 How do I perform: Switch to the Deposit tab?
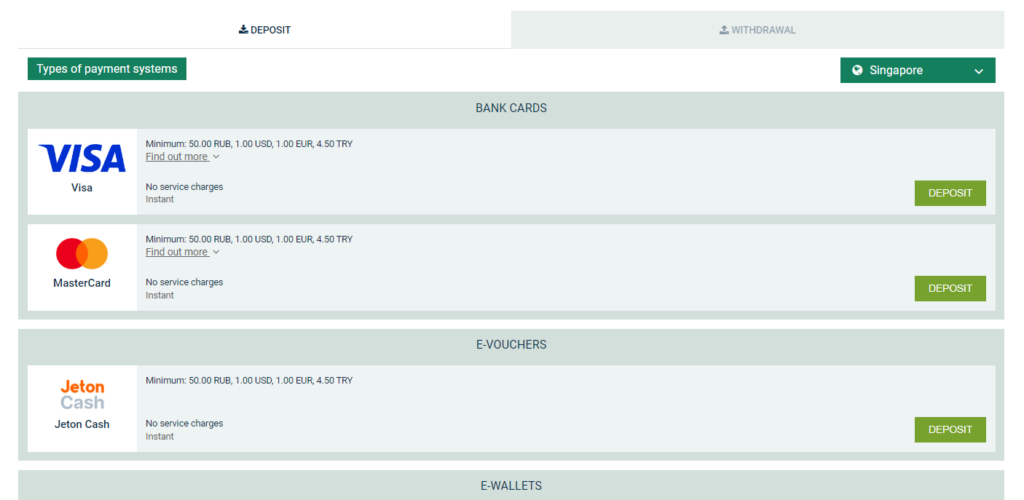(264, 30)
